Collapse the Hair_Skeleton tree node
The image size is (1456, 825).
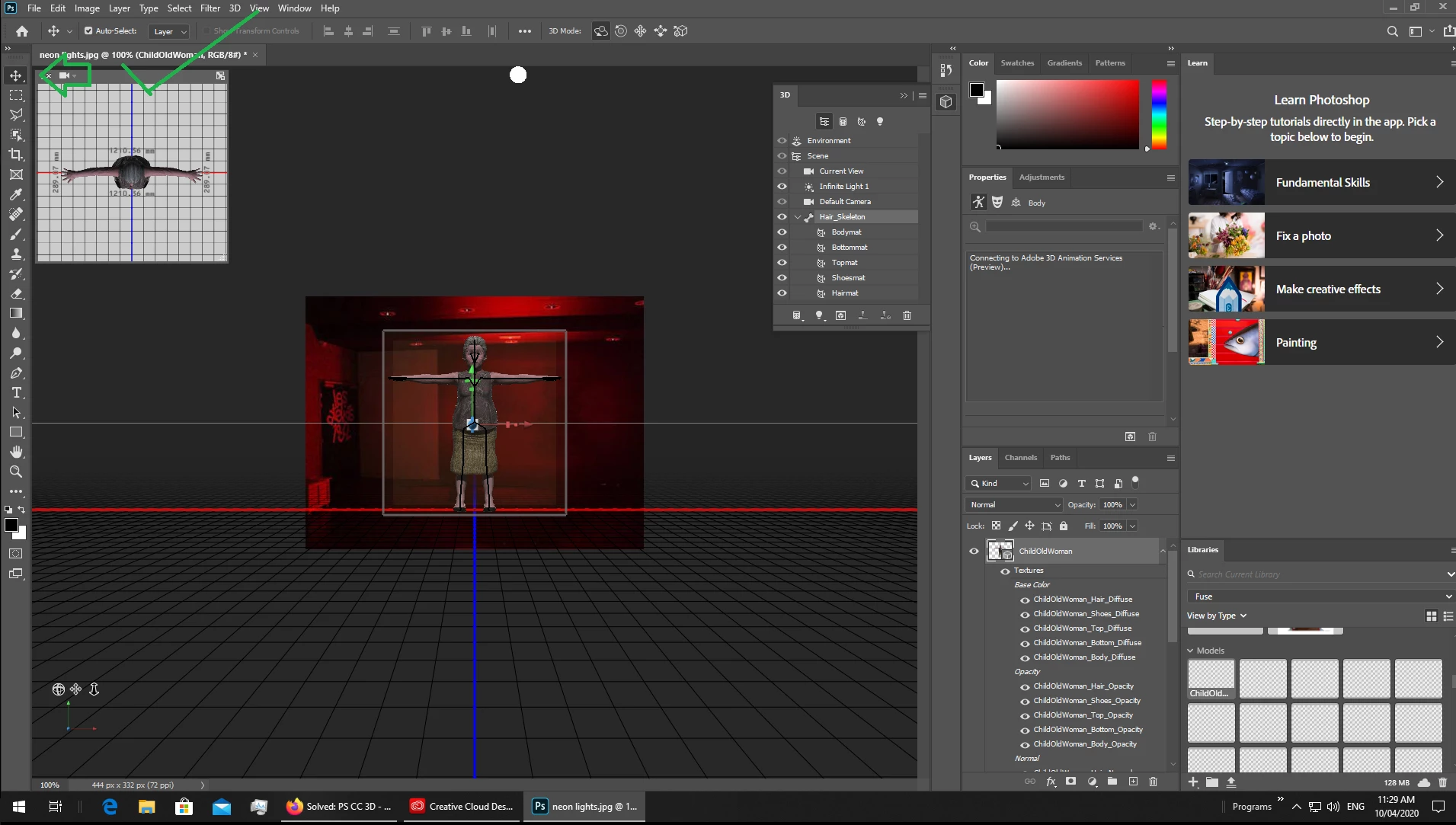797,217
